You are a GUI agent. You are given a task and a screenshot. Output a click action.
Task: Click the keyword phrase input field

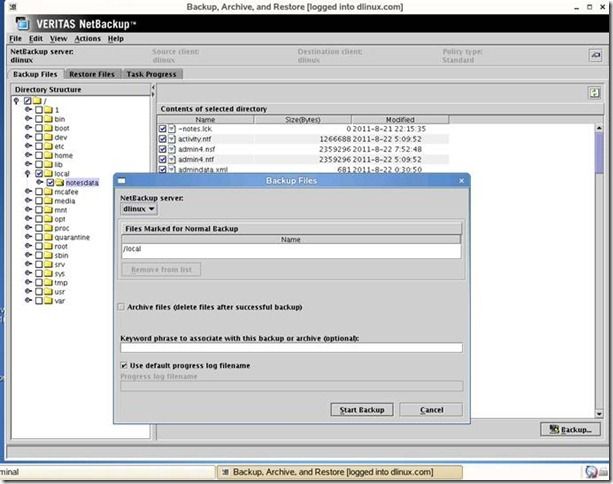tap(291, 348)
